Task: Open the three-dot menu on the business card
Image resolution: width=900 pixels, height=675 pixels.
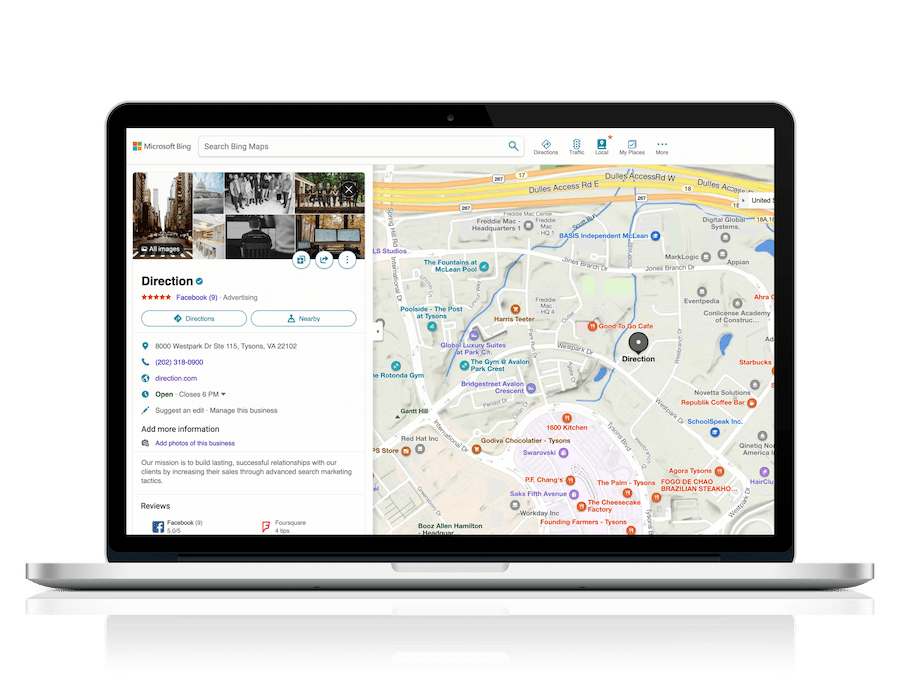Action: click(x=347, y=259)
